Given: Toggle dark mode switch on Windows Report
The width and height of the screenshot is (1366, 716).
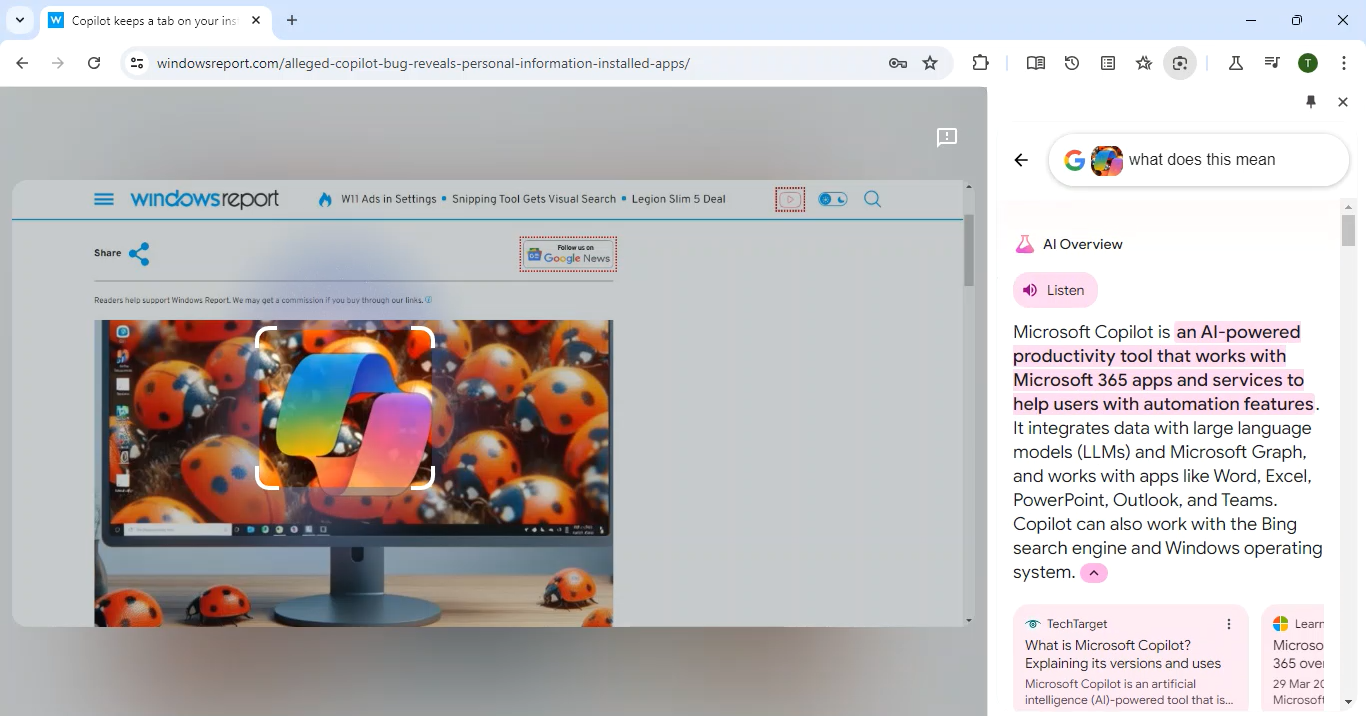Looking at the screenshot, I should [832, 199].
